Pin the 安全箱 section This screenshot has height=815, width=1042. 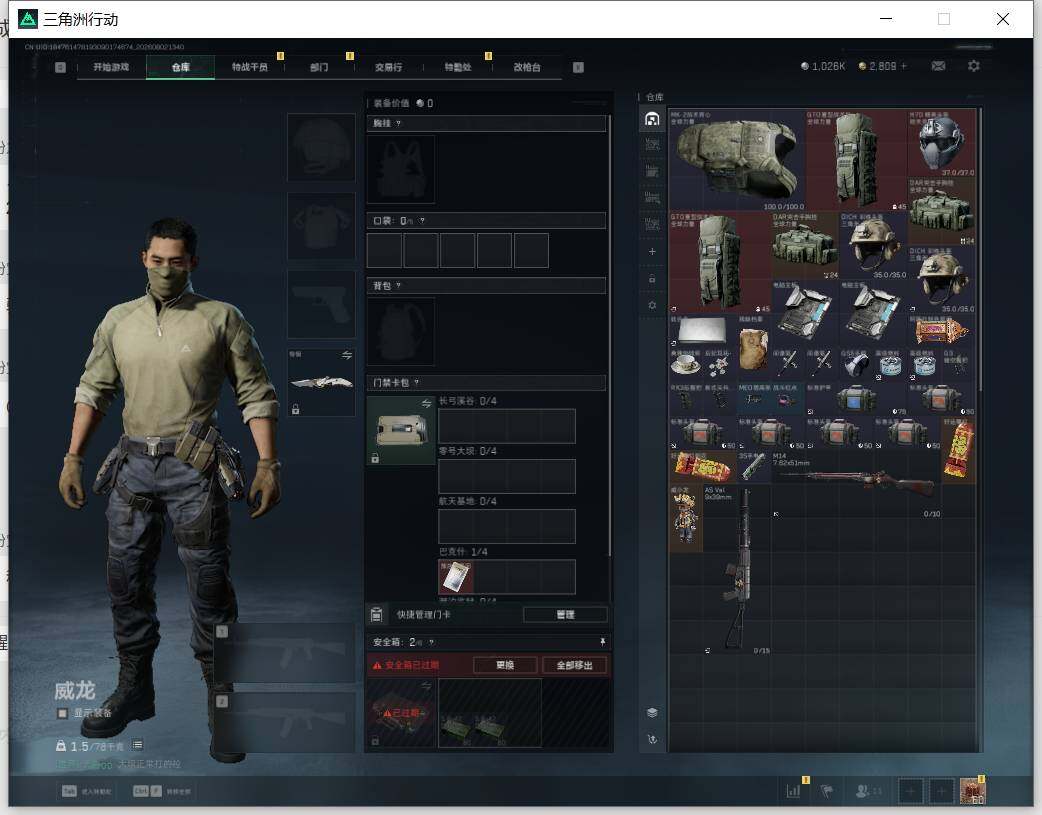(602, 641)
